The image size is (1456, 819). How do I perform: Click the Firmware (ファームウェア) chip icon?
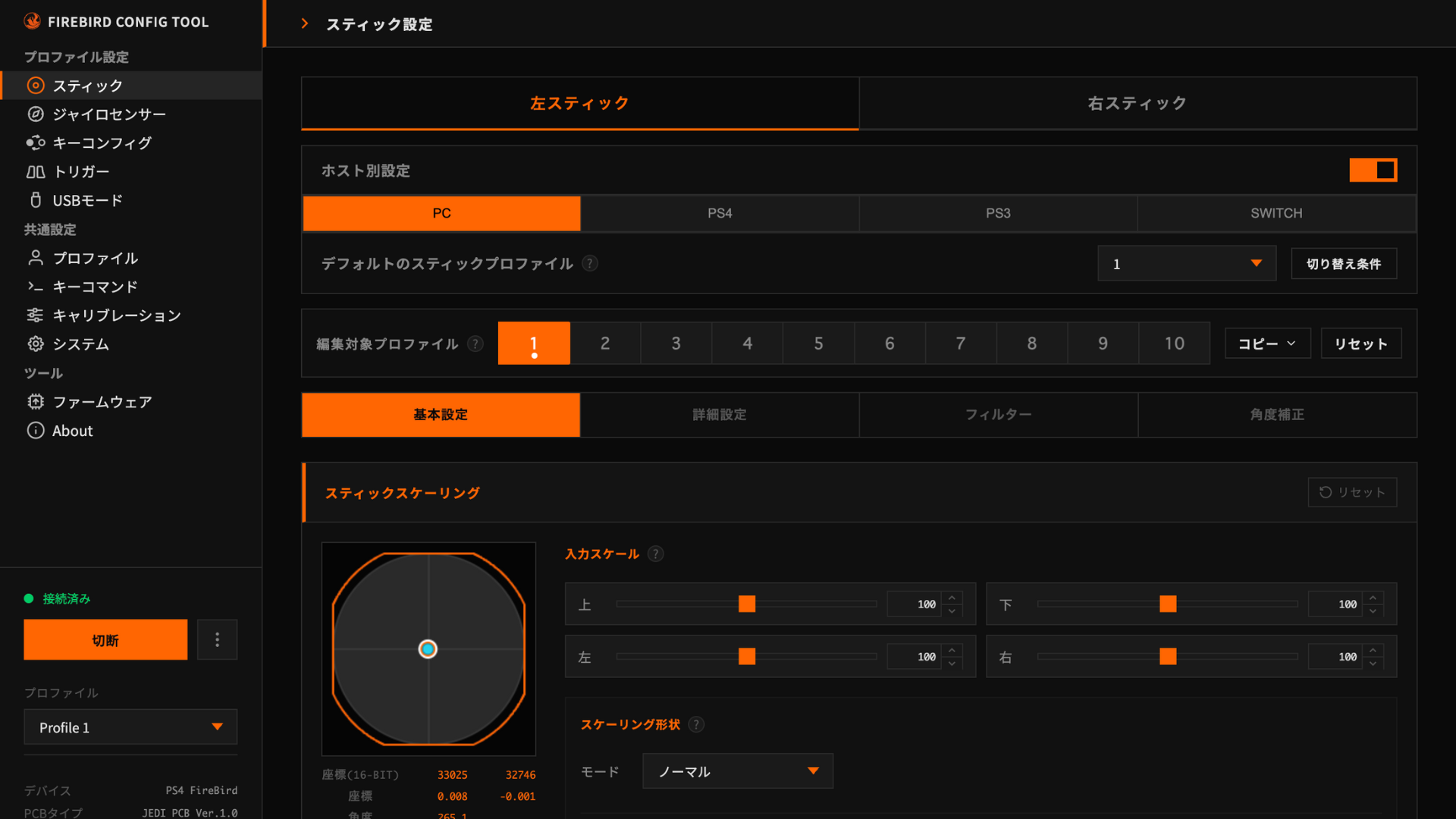[36, 402]
